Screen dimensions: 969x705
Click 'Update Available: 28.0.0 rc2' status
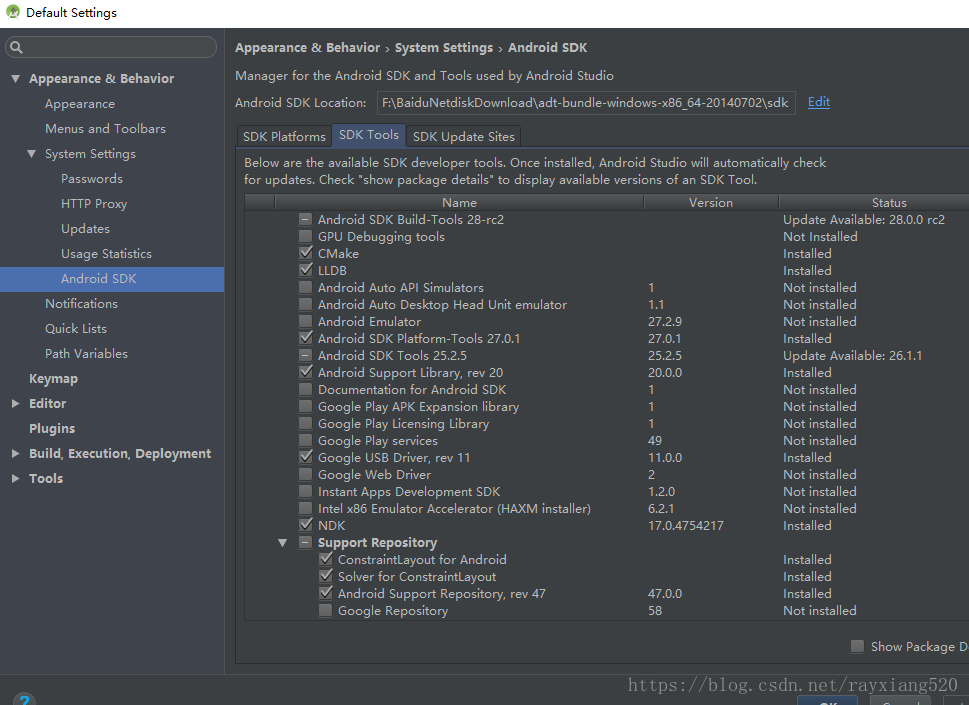click(x=863, y=219)
